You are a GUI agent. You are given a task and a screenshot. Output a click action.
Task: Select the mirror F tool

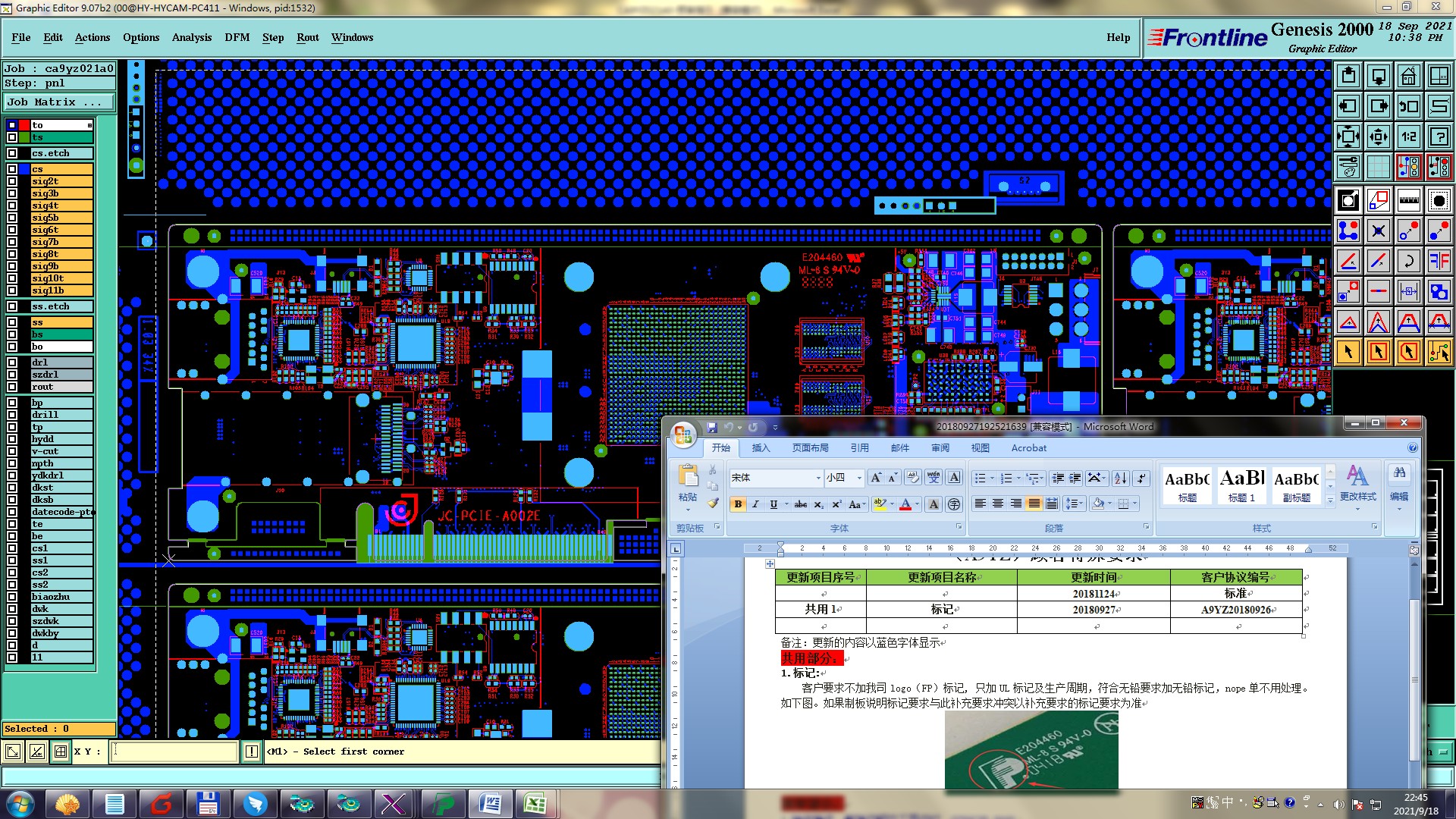(1439, 261)
